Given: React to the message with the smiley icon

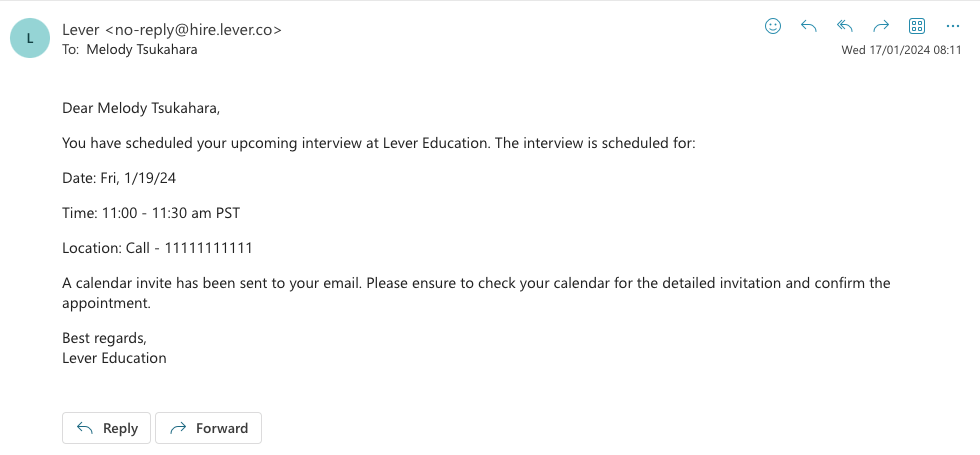Looking at the screenshot, I should click(x=773, y=26).
